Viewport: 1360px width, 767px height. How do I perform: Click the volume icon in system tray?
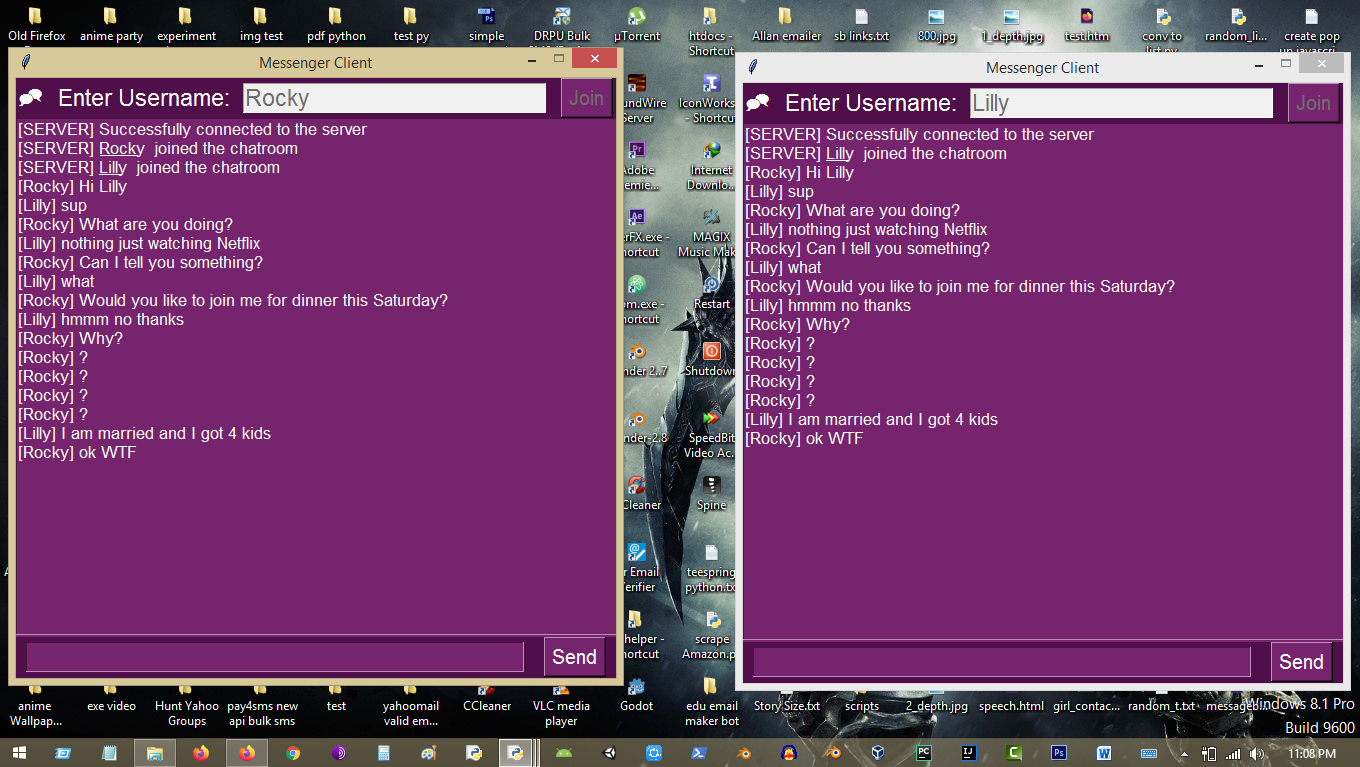pos(1256,754)
